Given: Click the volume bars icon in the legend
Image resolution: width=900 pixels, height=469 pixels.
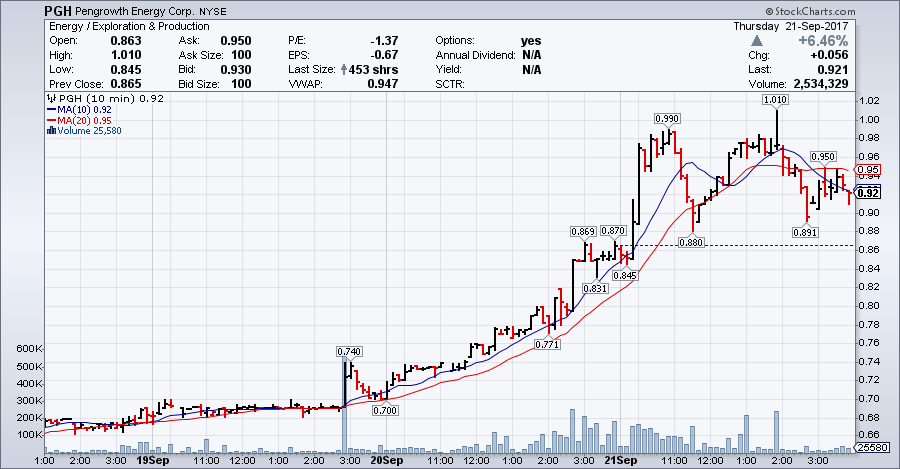Looking at the screenshot, I should coord(50,131).
